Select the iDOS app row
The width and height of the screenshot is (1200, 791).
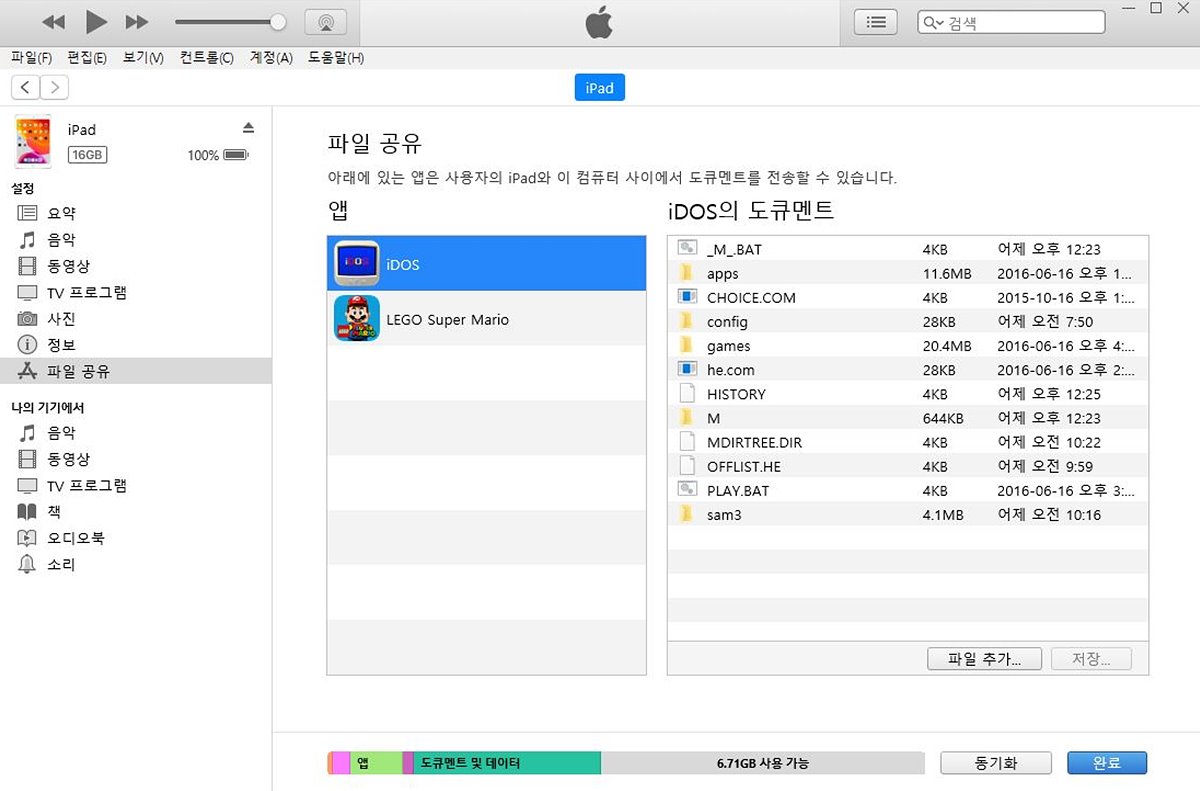pyautogui.click(x=486, y=264)
